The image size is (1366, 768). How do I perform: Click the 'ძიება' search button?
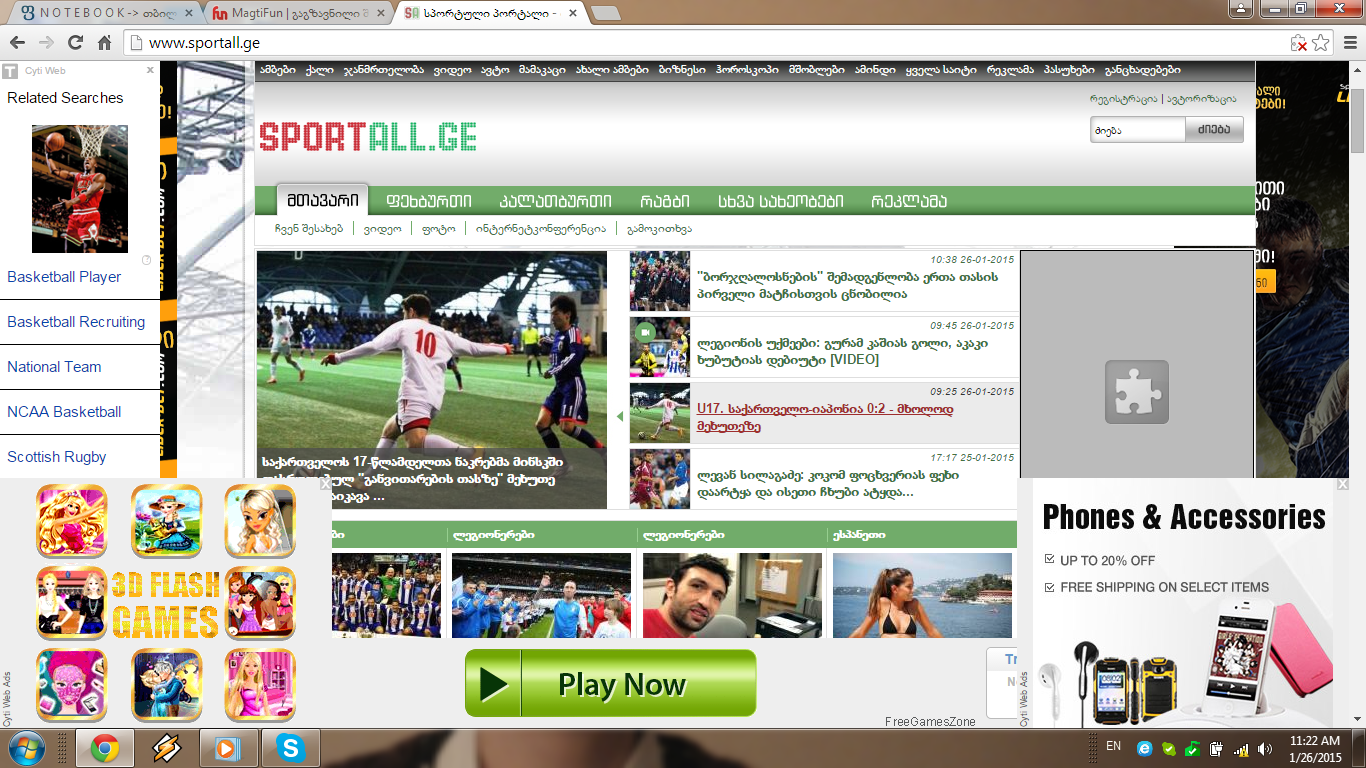point(1215,129)
